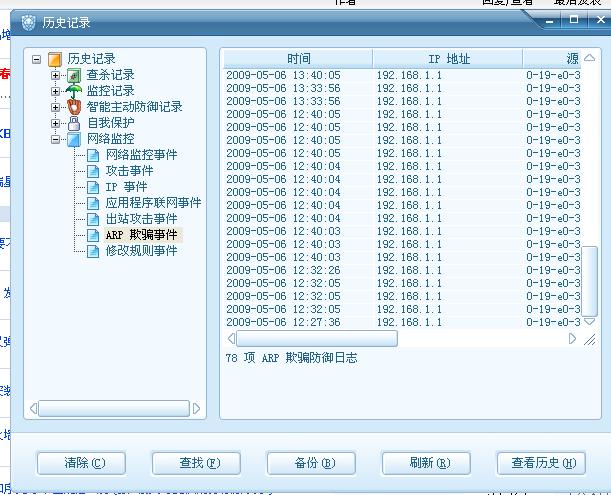Viewport: 611px width, 495px height.
Task: Sort by the 时间 column header
Action: tap(298, 59)
